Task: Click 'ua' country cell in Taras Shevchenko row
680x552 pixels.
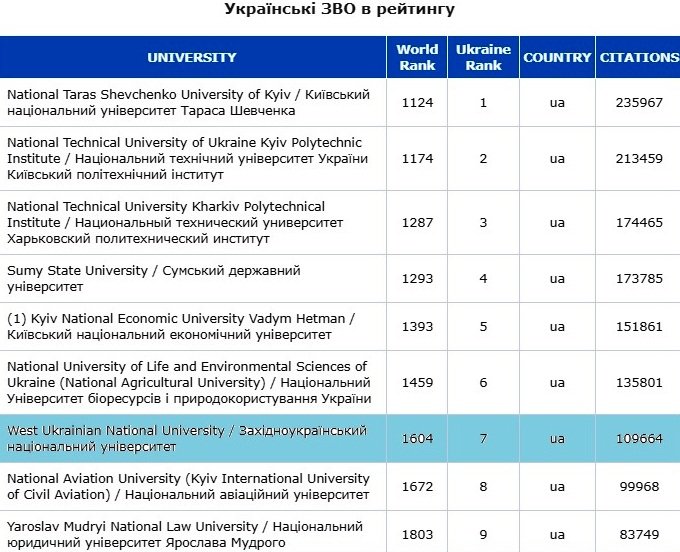Action: [x=557, y=103]
